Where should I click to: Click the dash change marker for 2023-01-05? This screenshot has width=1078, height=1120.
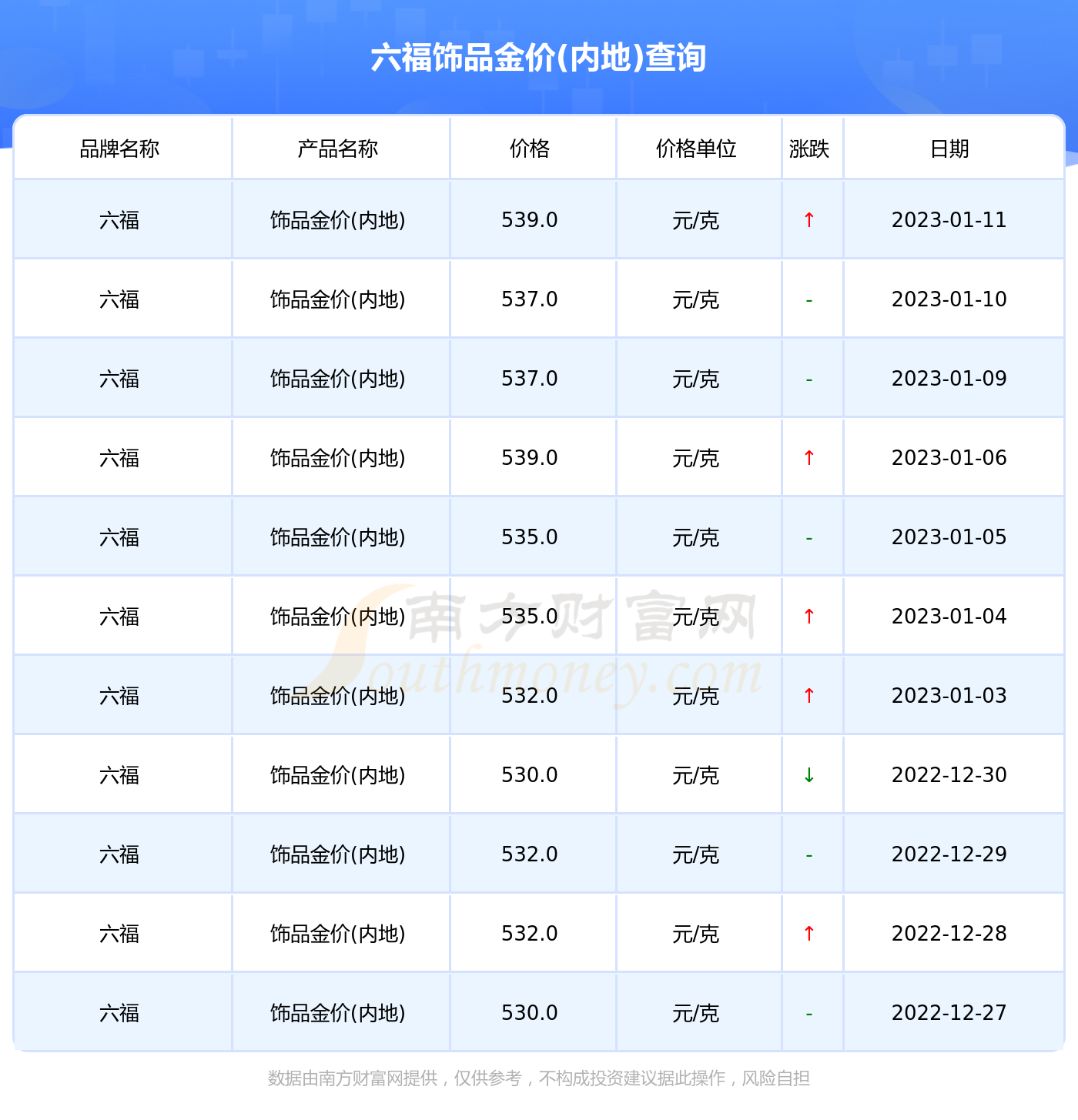pos(809,539)
